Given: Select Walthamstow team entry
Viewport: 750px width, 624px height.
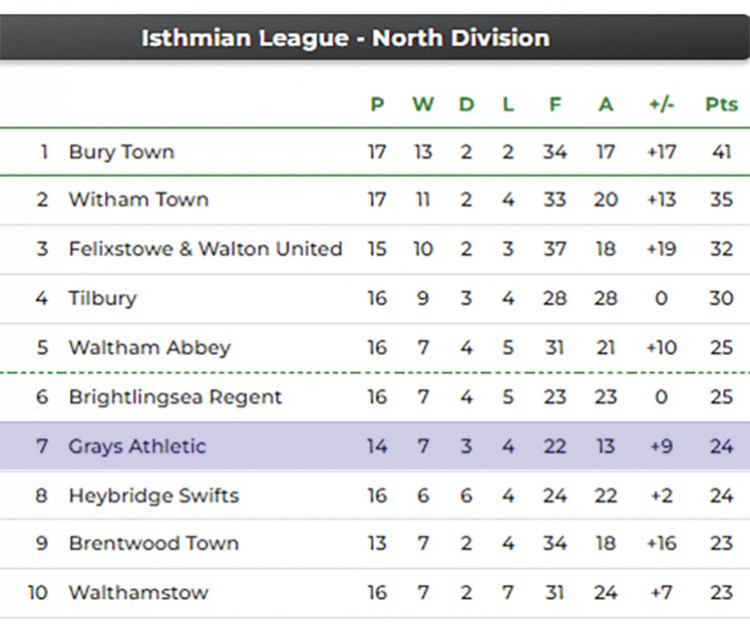Looking at the screenshot, I should click(139, 593).
